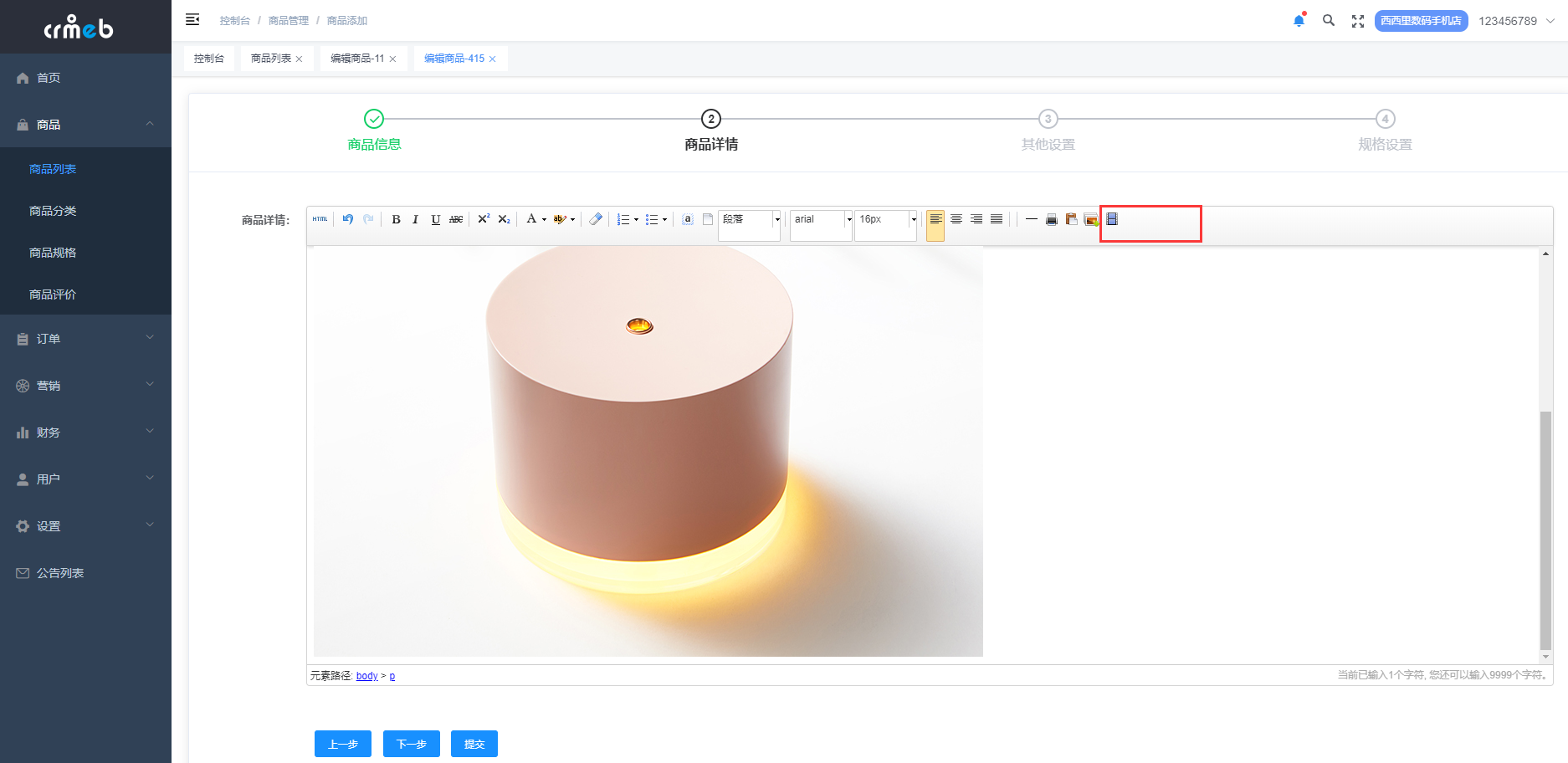Click the eraser clear-format icon
This screenshot has height=763, width=1568.
point(596,219)
